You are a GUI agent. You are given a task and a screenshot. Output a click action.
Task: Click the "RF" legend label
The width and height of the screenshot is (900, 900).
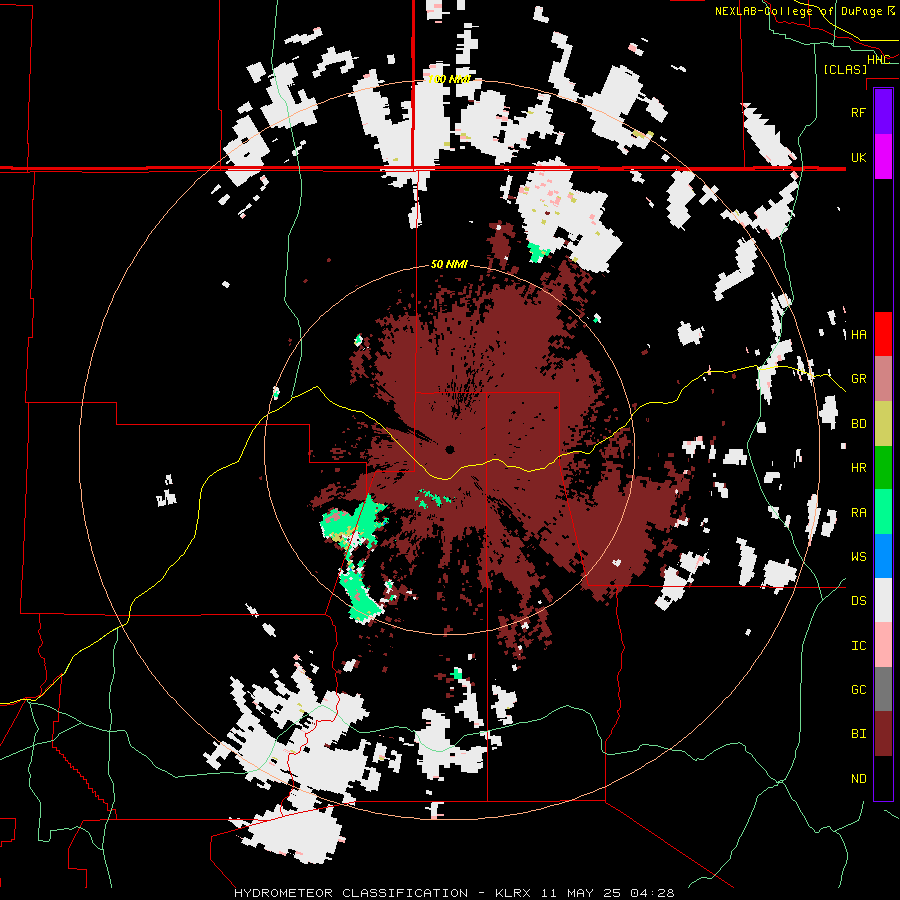858,112
